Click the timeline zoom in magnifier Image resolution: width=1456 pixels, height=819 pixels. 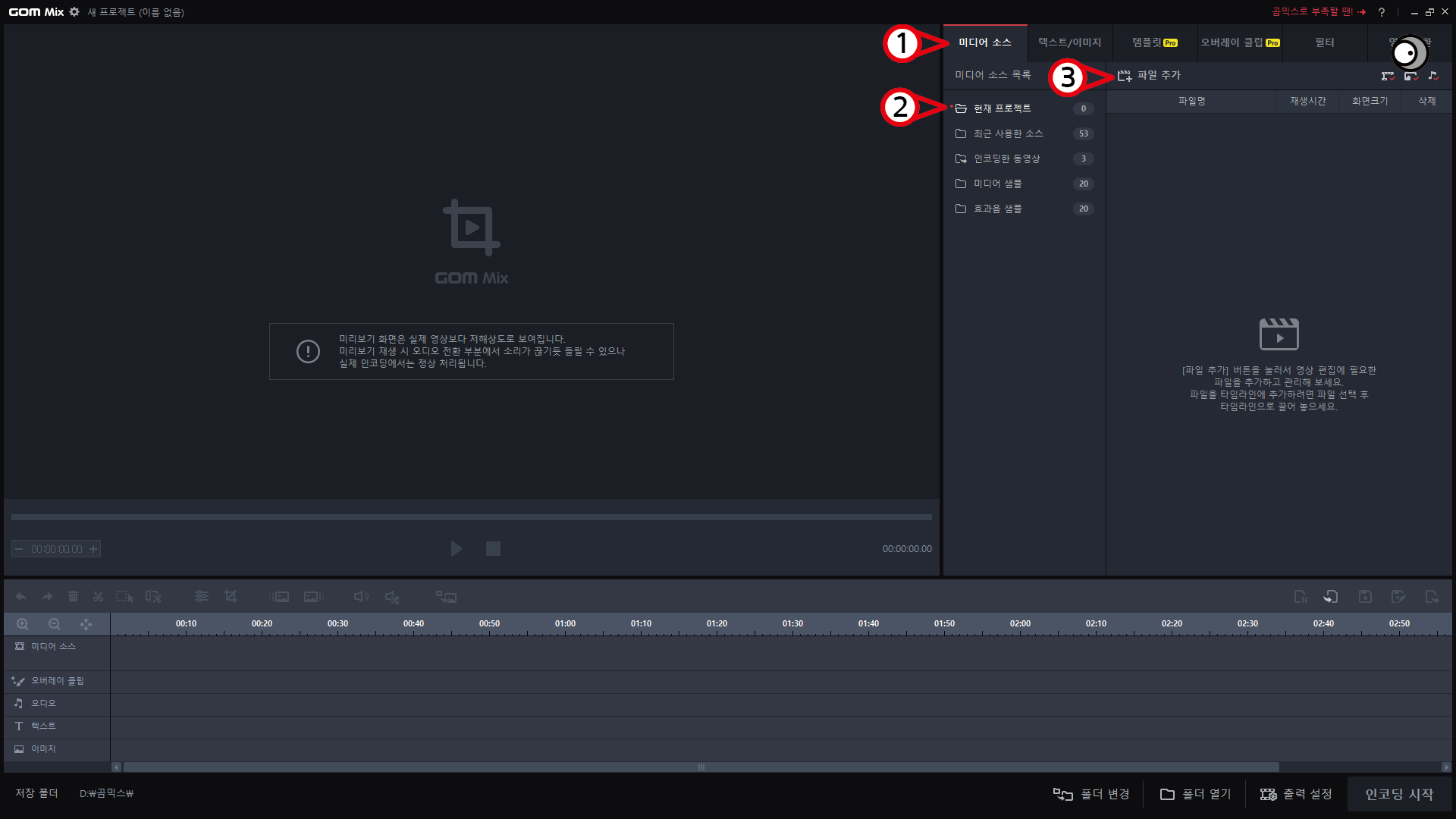(23, 624)
